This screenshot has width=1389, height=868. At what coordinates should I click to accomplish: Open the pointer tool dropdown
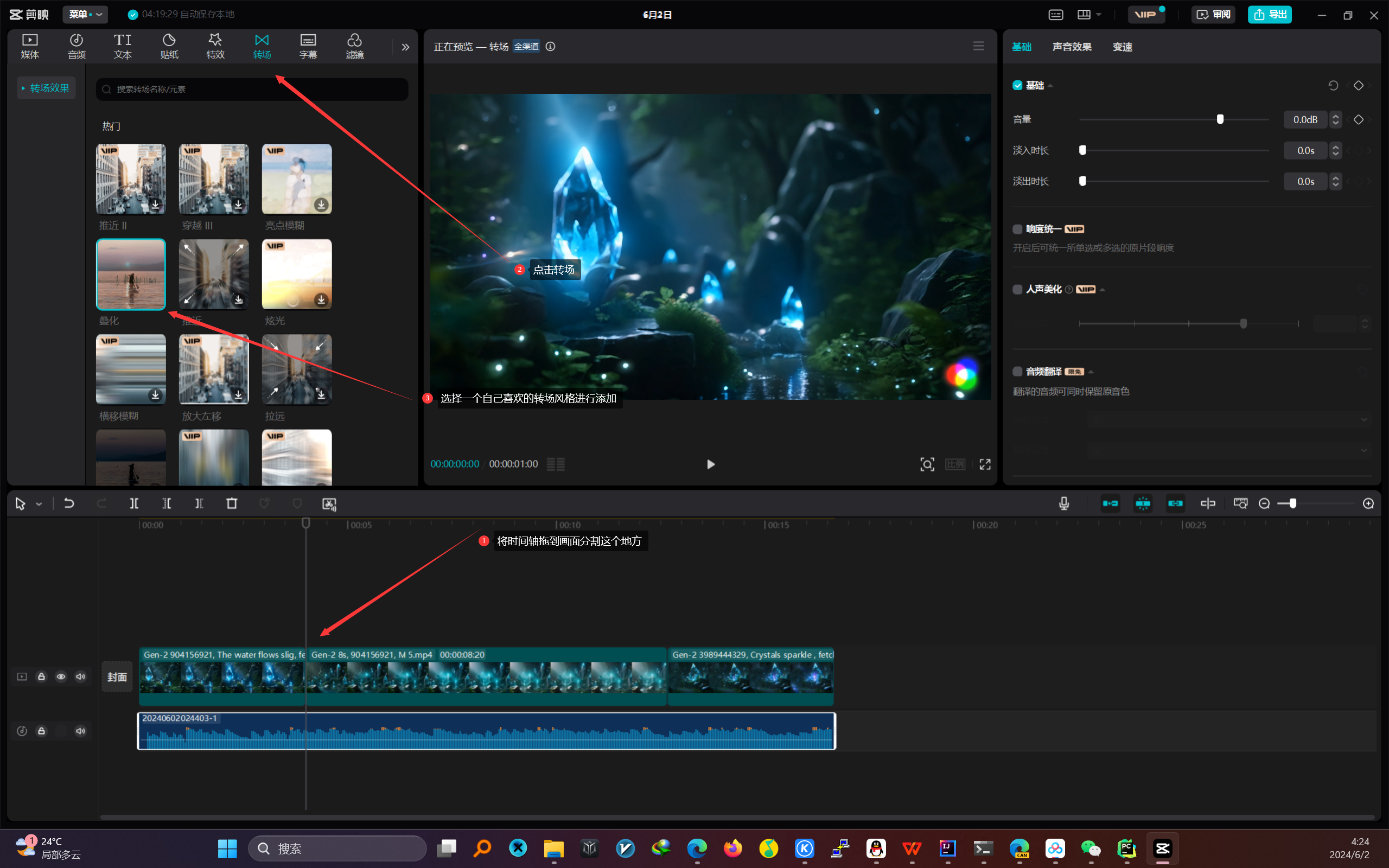39,504
